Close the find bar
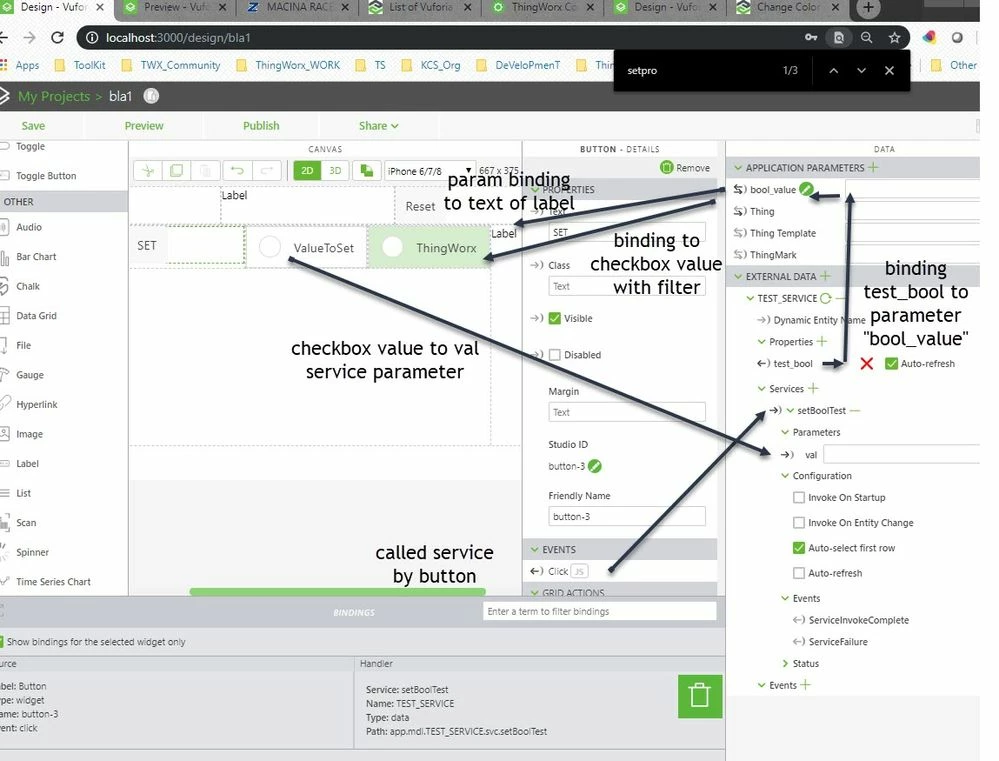 (x=889, y=70)
